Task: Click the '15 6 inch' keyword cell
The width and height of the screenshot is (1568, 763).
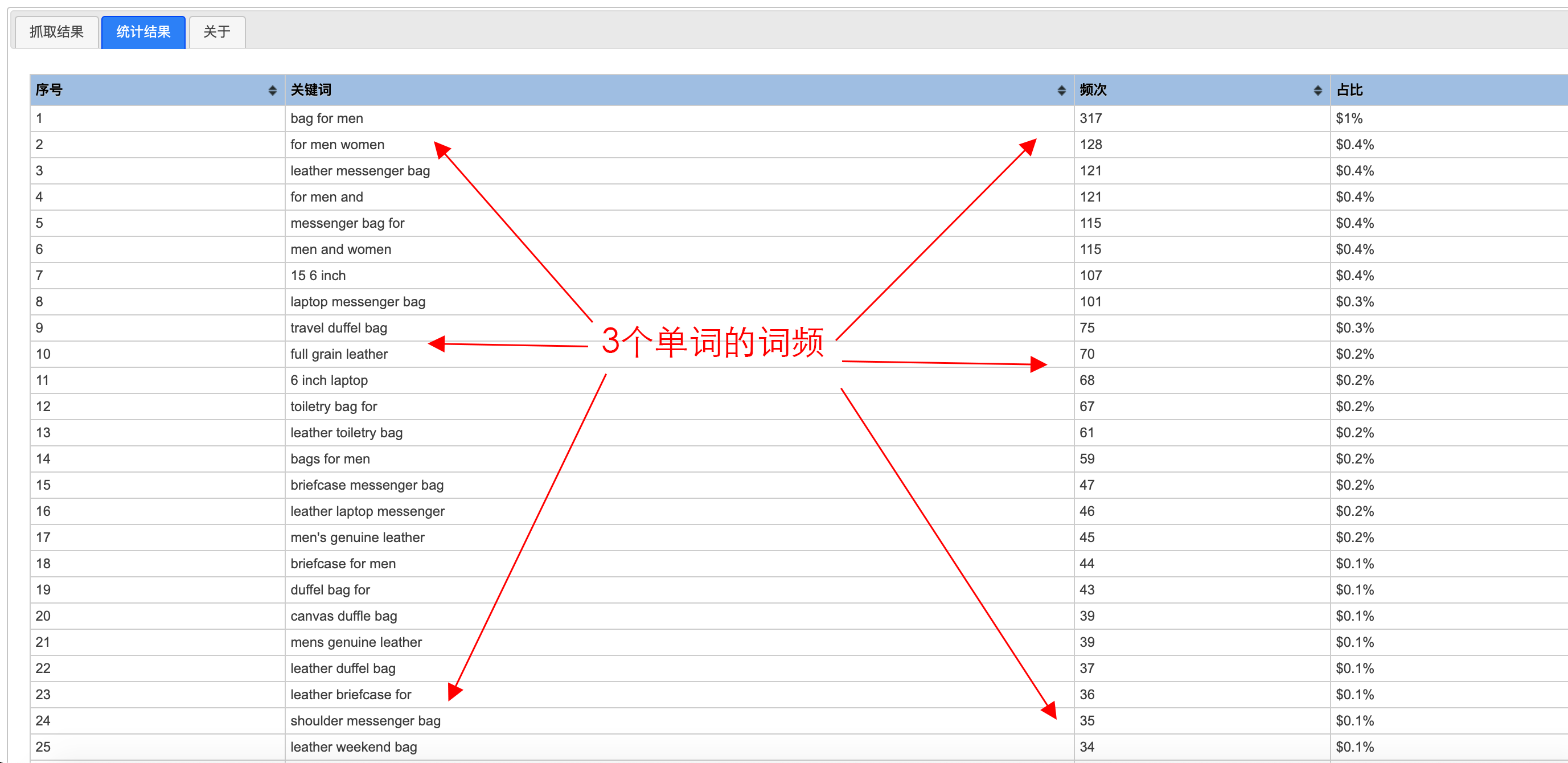Action: pyautogui.click(x=318, y=275)
